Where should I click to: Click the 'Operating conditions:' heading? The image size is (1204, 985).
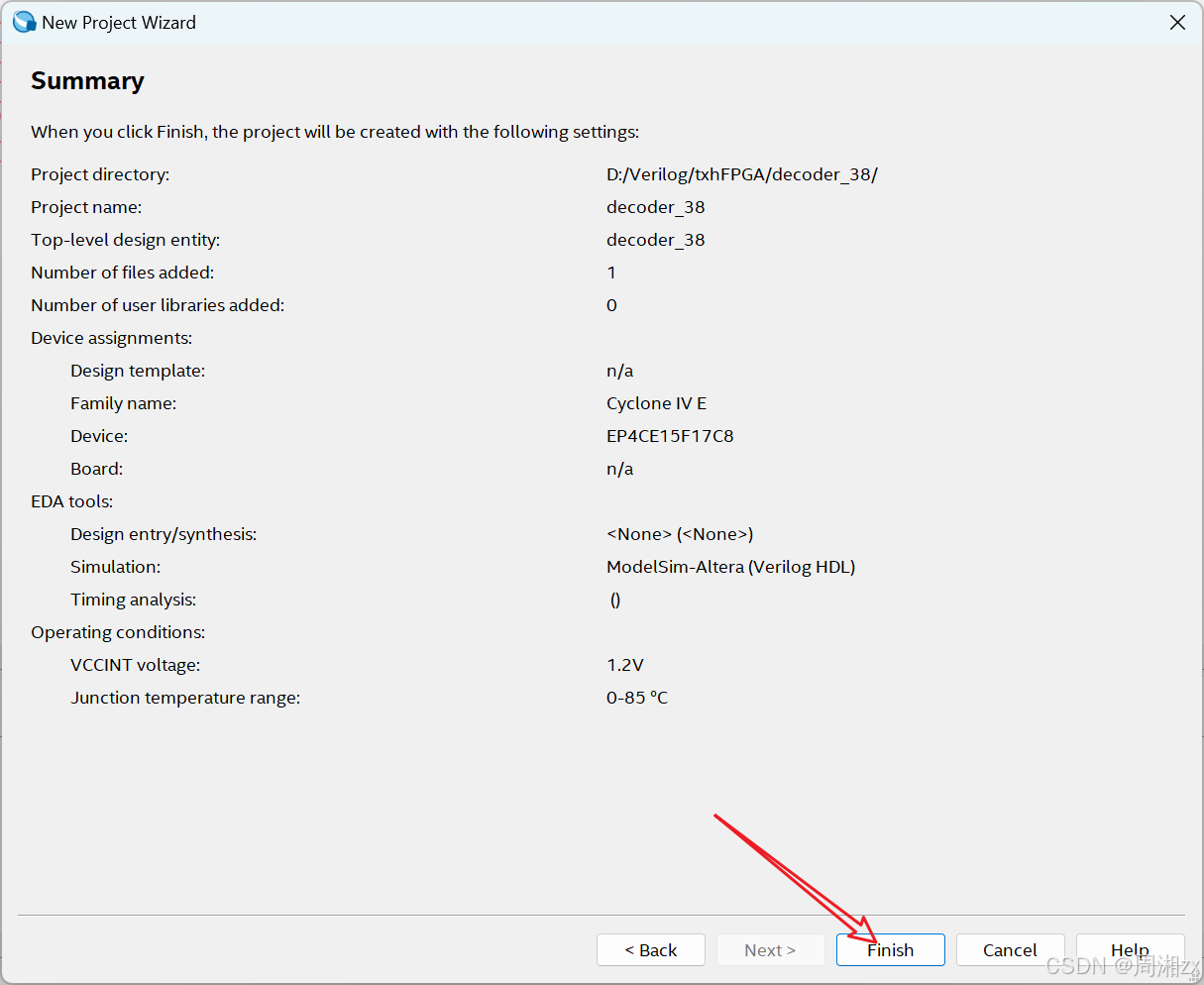pos(118,632)
